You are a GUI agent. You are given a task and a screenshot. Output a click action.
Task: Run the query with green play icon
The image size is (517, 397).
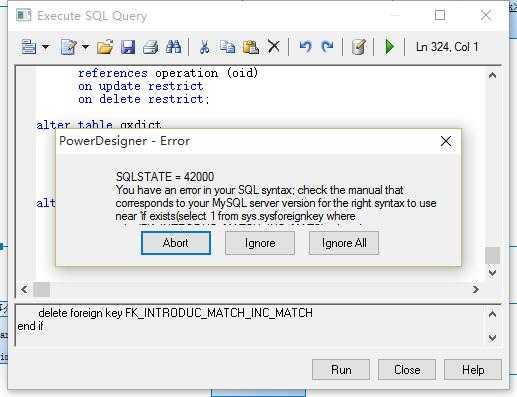389,47
